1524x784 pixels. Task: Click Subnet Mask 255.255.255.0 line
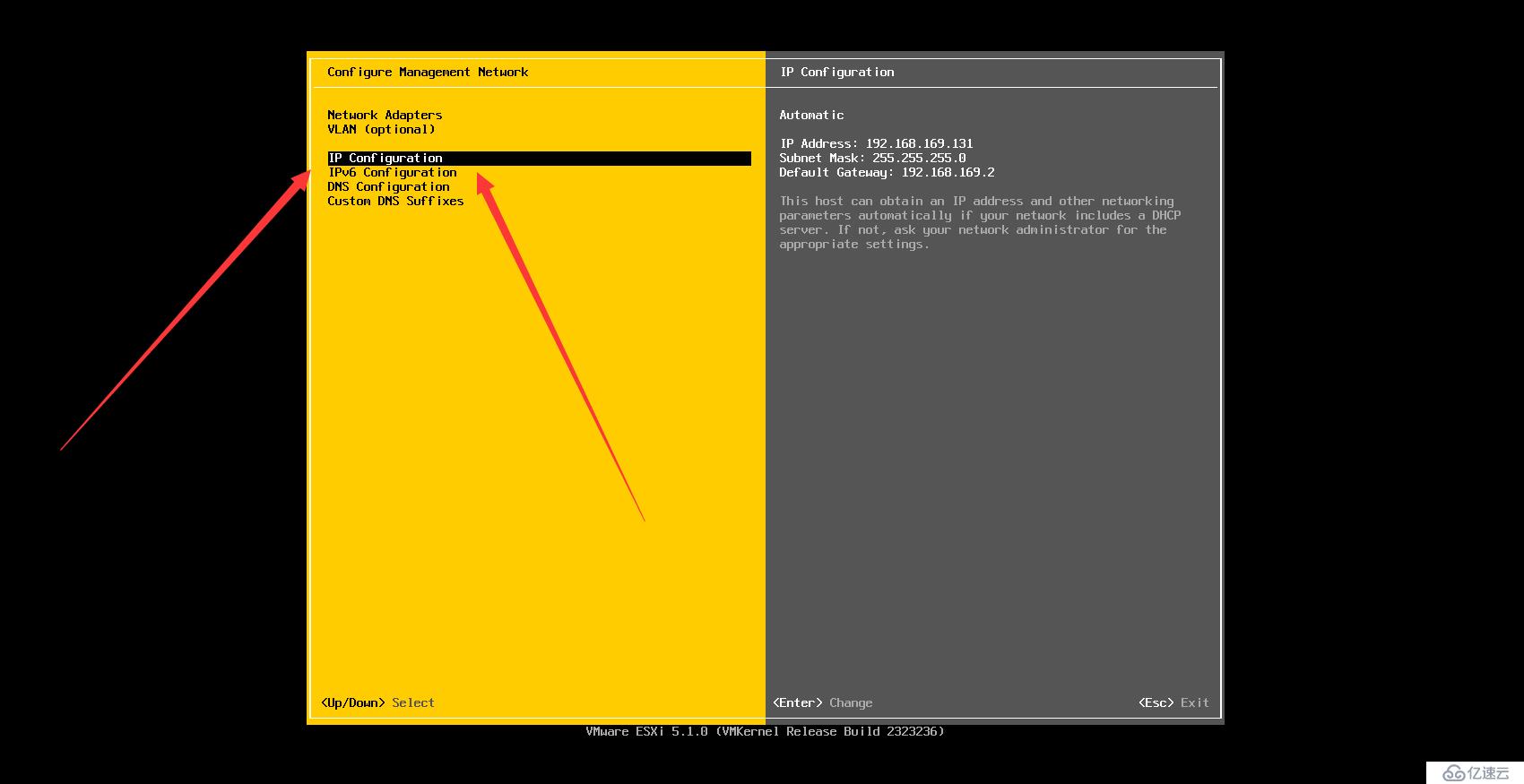coord(872,158)
